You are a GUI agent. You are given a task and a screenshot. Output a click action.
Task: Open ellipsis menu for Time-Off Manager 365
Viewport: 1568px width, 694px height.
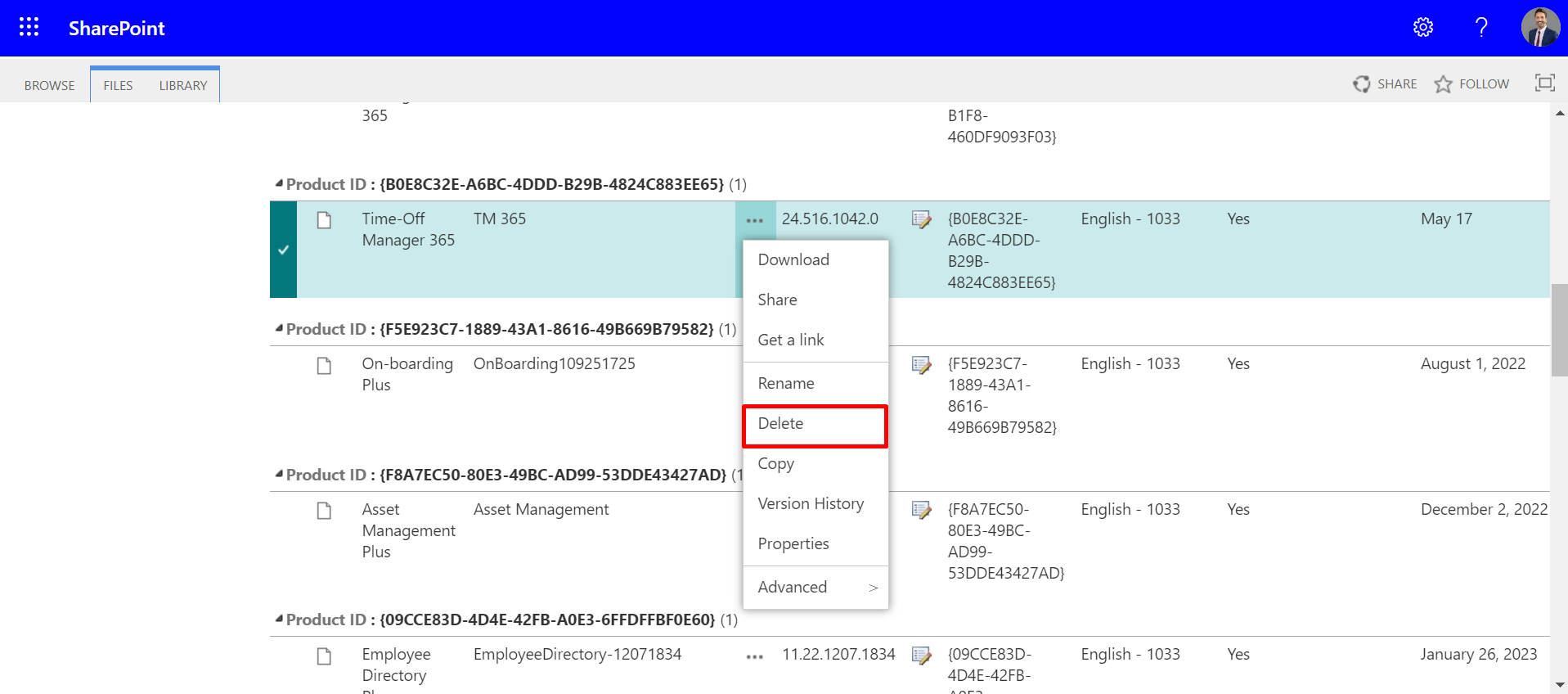(x=754, y=220)
